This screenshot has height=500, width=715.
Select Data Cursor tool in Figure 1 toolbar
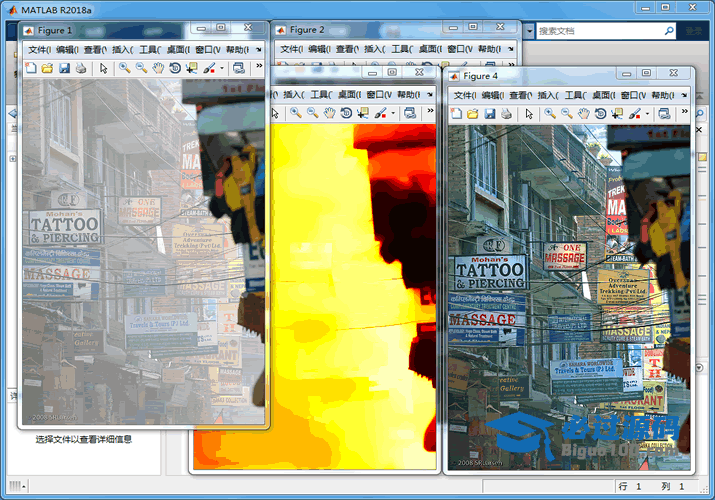click(x=192, y=68)
